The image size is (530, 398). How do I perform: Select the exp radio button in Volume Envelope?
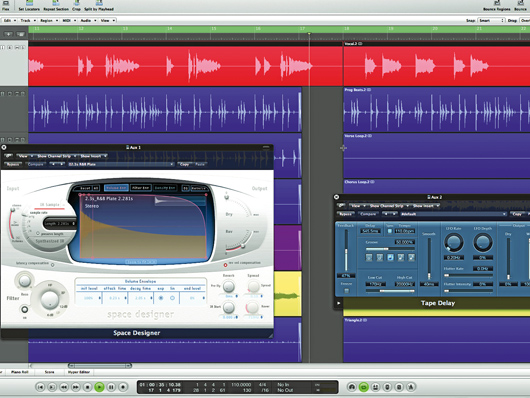click(x=161, y=298)
